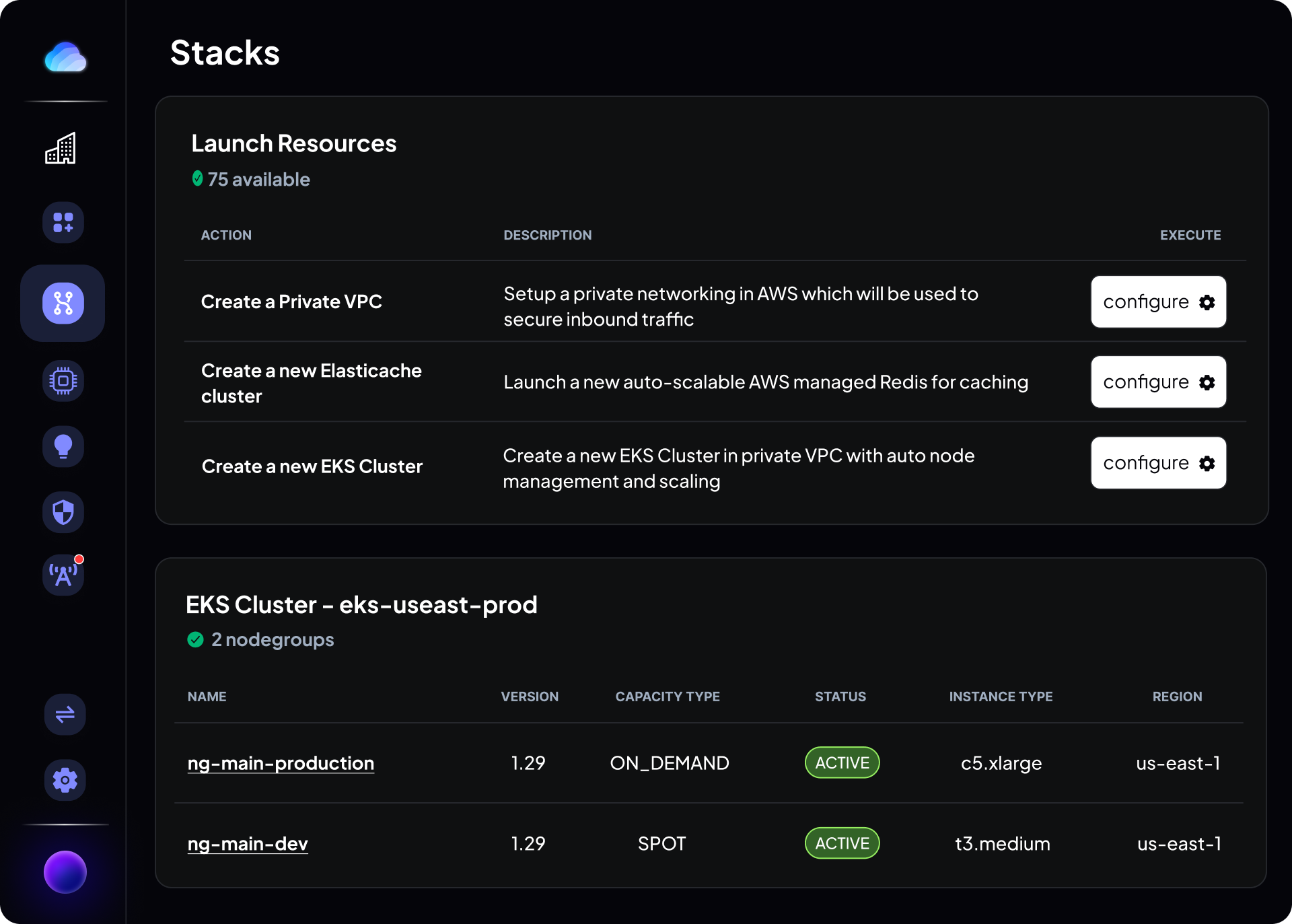Click the ACTIVE status badge for ng-main-production
This screenshot has width=1292, height=924.
(x=842, y=762)
